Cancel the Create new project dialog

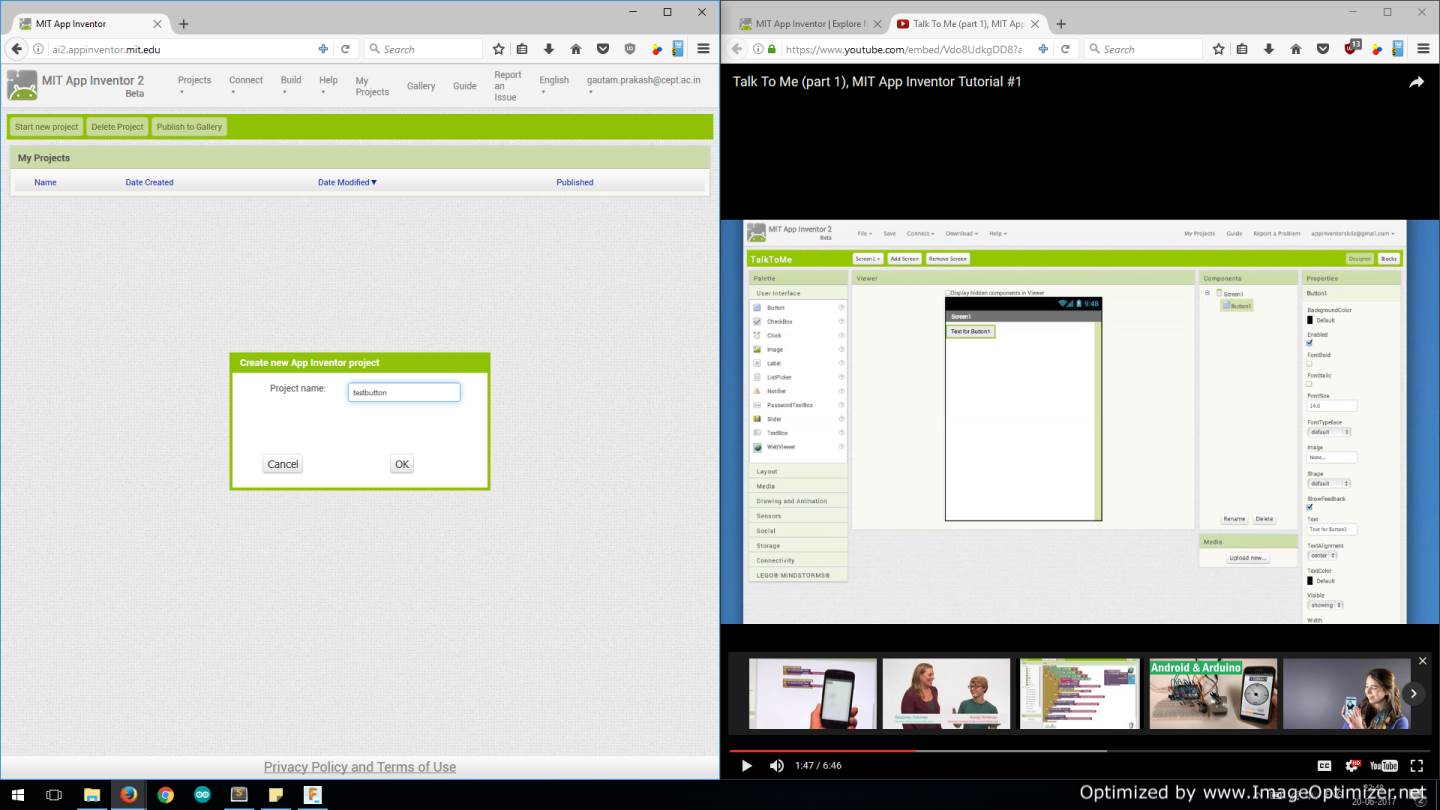283,464
